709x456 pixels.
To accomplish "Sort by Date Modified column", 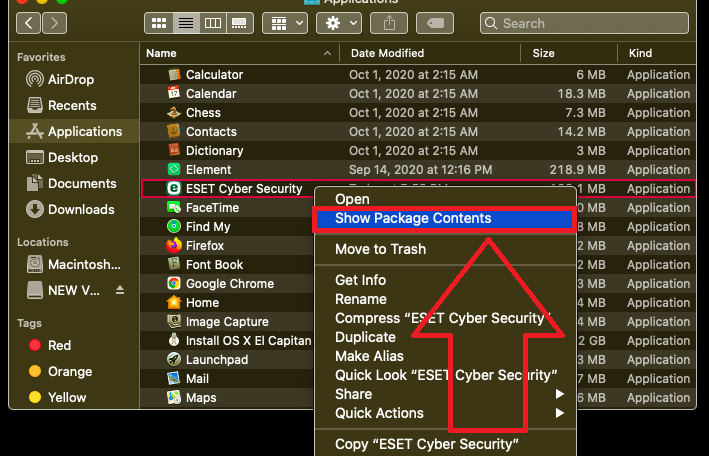I will point(430,53).
